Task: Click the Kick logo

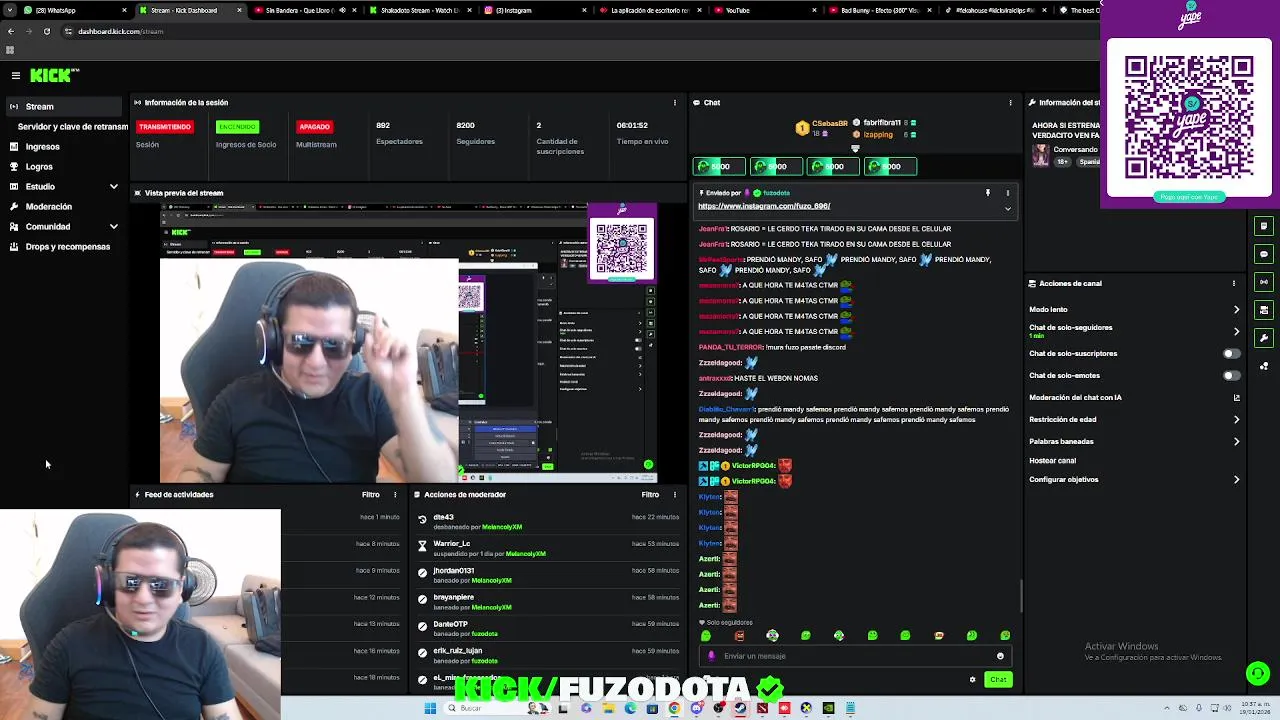Action: coord(53,75)
